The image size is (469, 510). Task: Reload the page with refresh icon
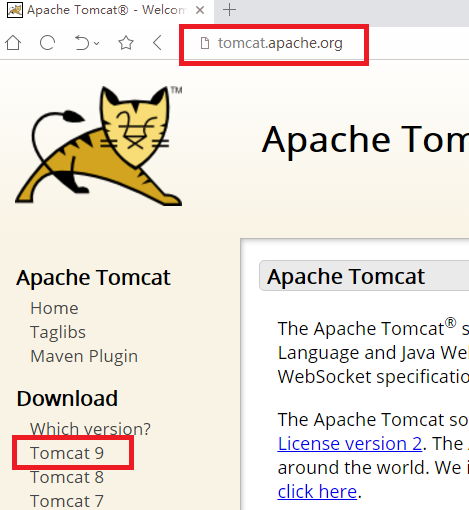click(x=47, y=43)
